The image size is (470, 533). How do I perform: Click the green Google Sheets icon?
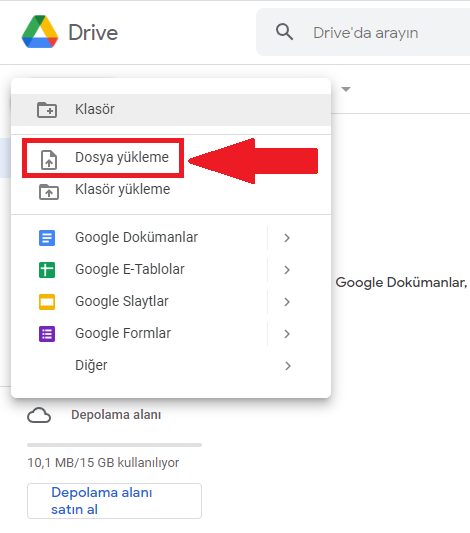pos(47,270)
